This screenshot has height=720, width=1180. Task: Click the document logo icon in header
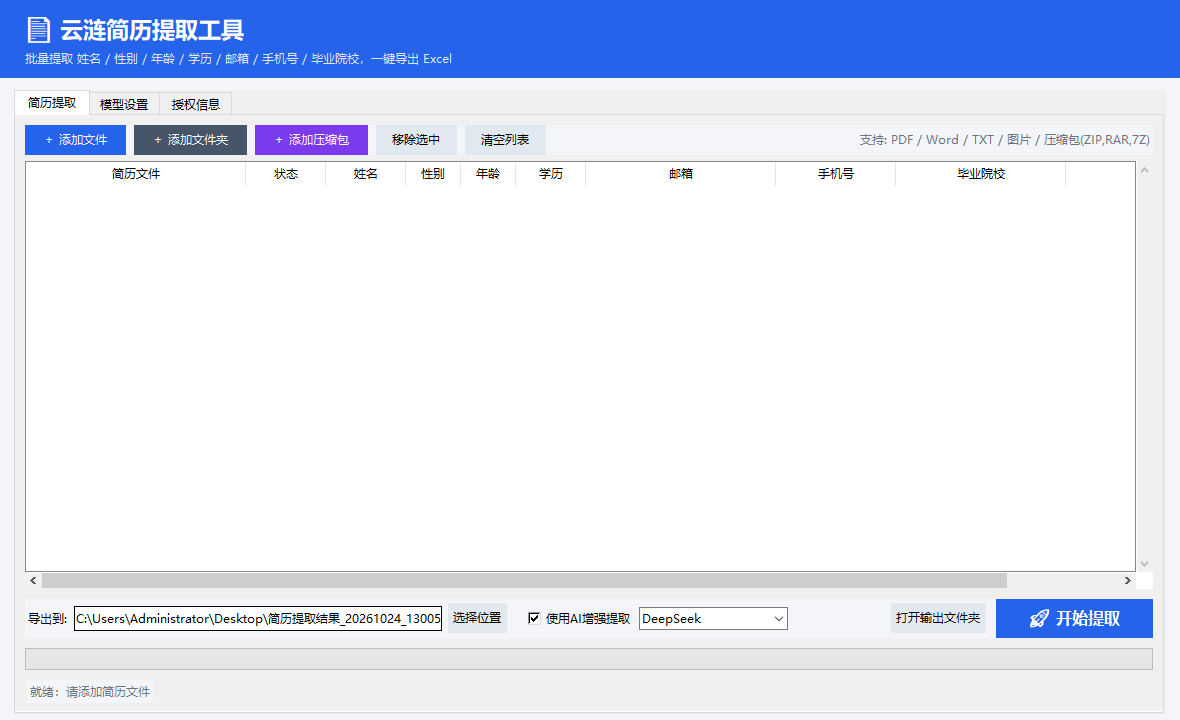[38, 30]
